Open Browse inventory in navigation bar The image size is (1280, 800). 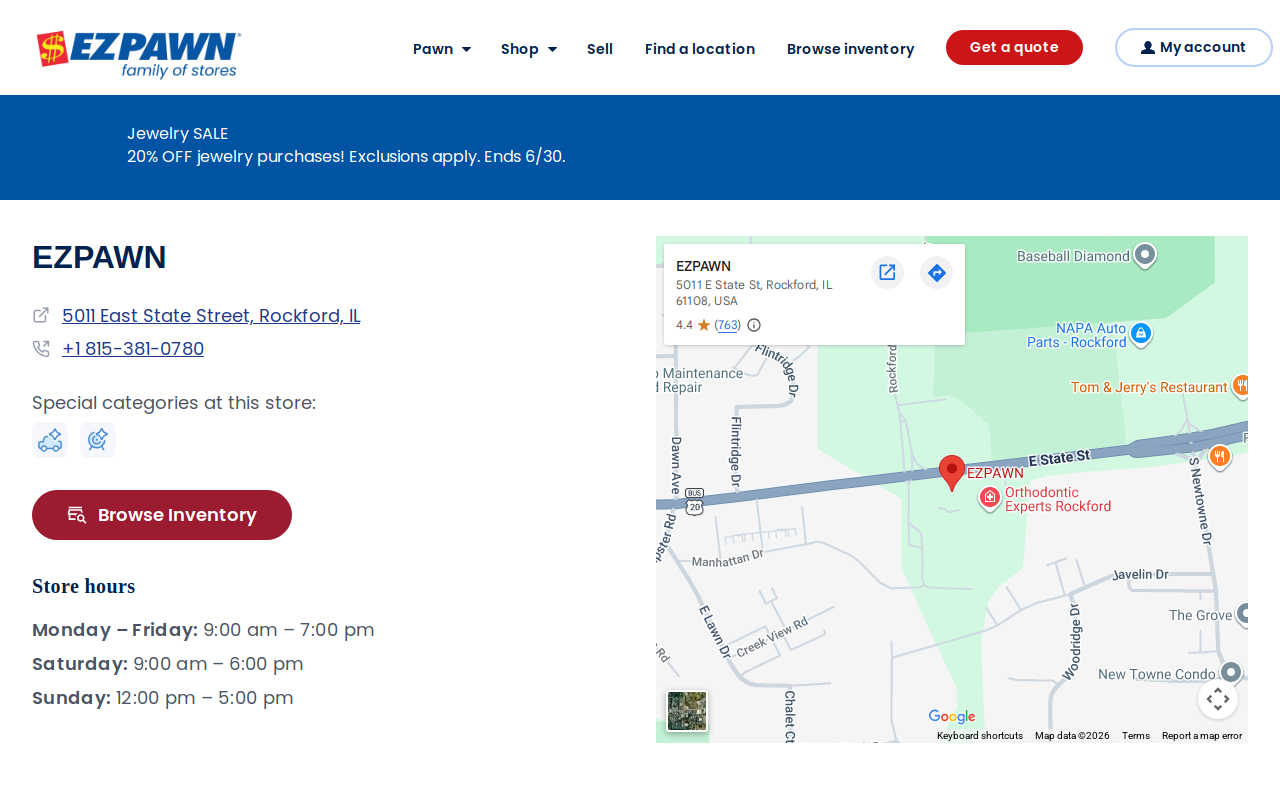click(851, 48)
